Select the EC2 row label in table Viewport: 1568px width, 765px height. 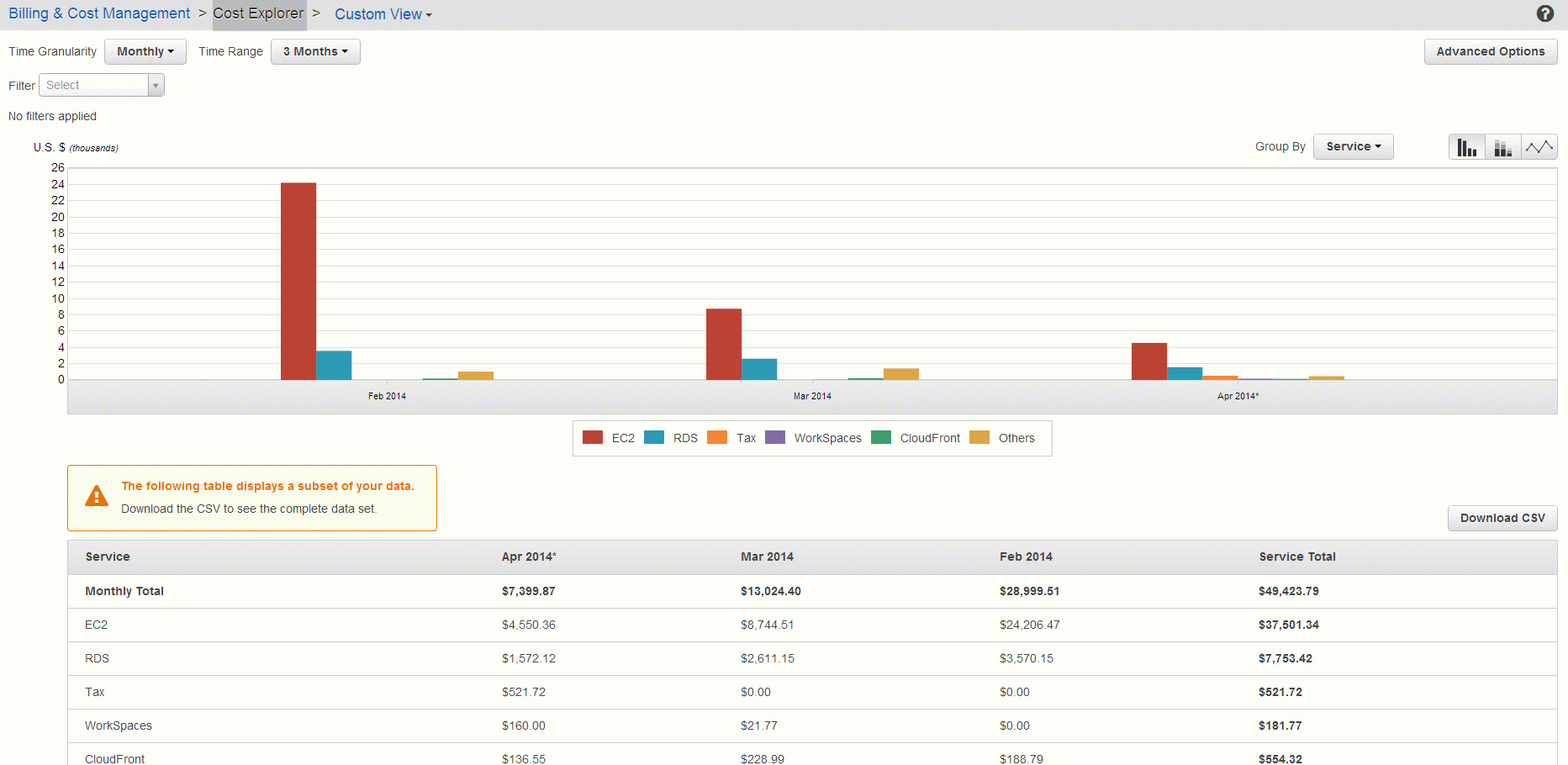click(x=97, y=625)
